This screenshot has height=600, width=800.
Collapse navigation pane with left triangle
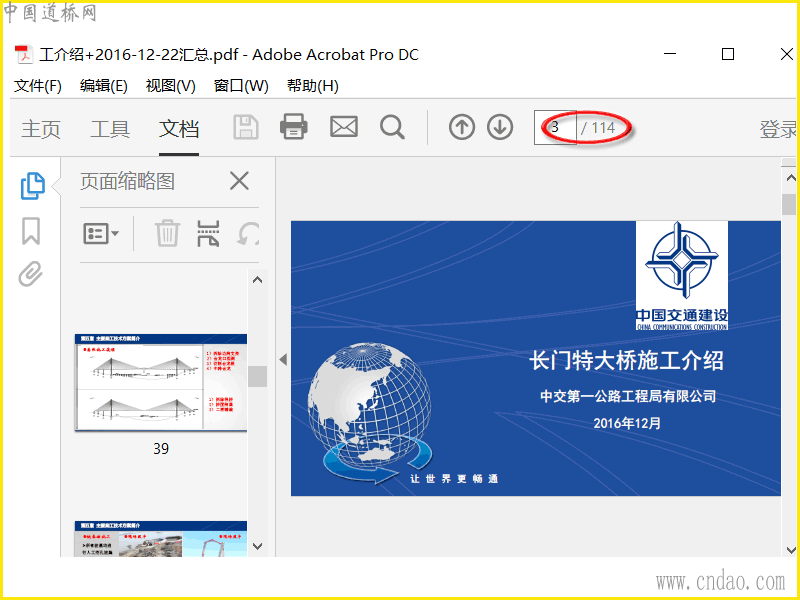coord(283,360)
